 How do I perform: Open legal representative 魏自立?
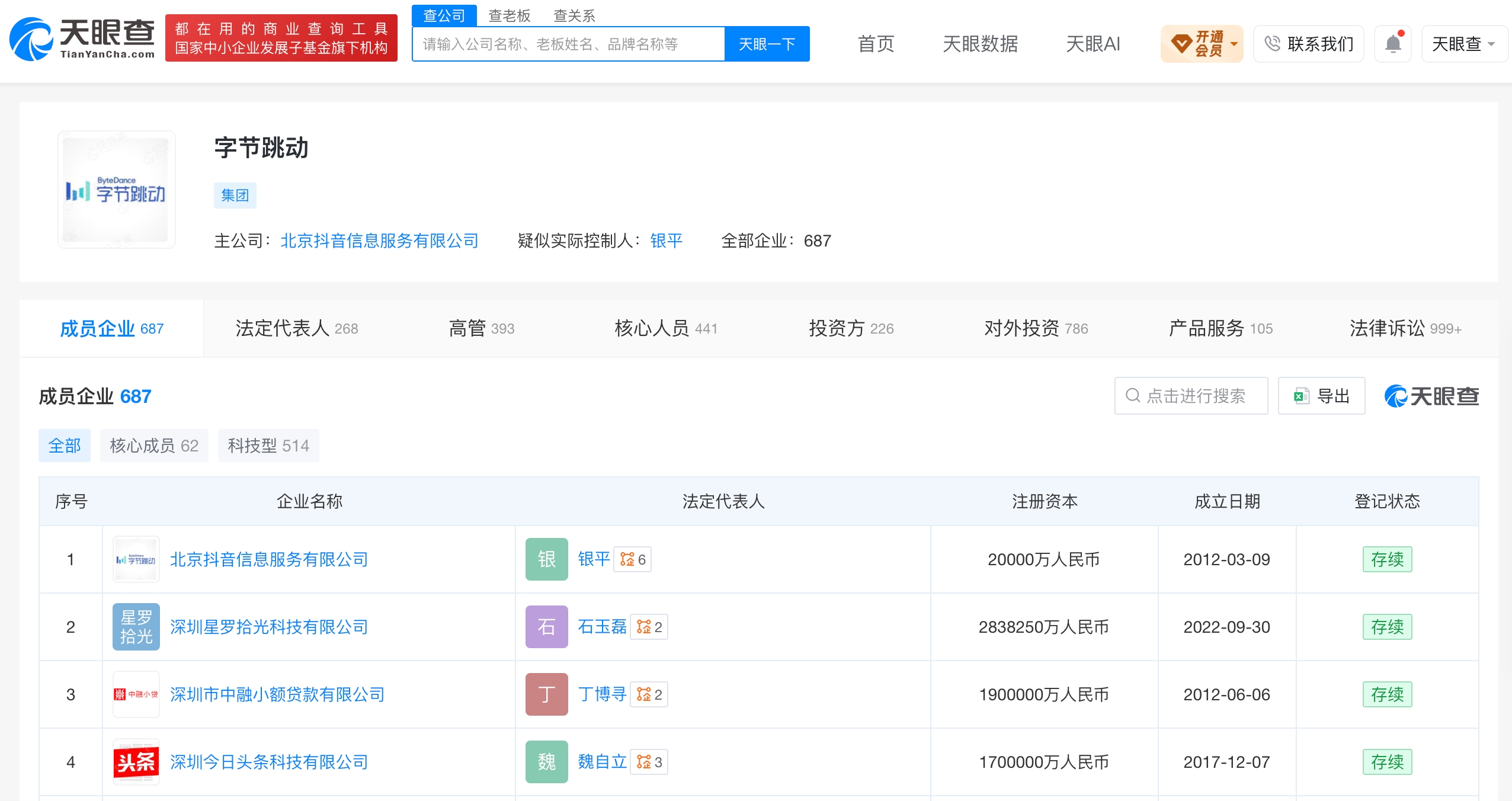[602, 762]
